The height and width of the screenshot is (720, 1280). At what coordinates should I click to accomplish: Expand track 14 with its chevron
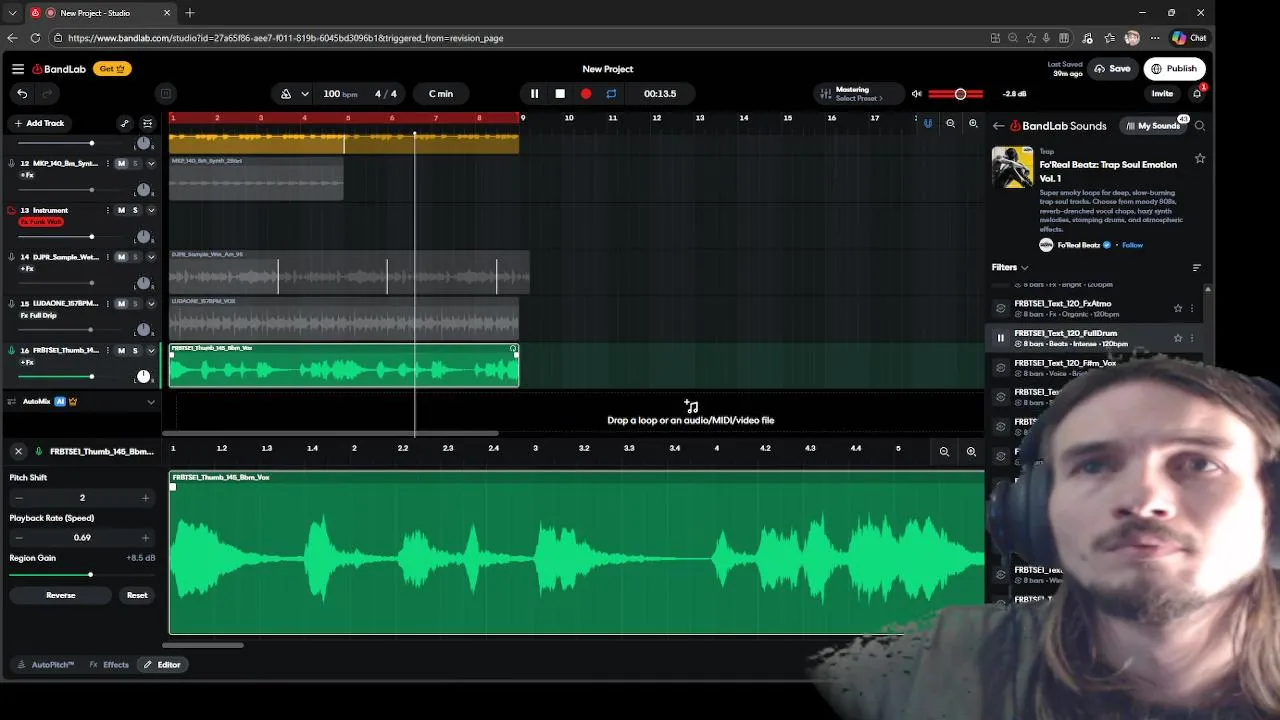point(151,257)
